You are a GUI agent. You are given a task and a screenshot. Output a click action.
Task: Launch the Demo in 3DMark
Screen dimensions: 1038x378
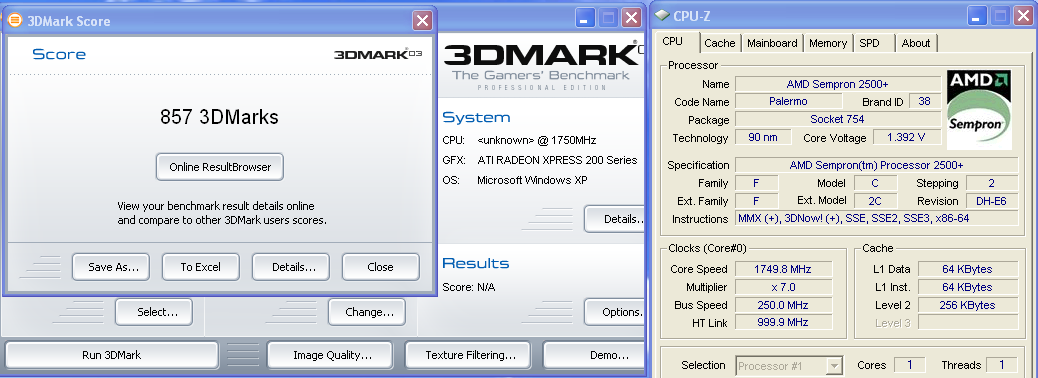tap(594, 355)
